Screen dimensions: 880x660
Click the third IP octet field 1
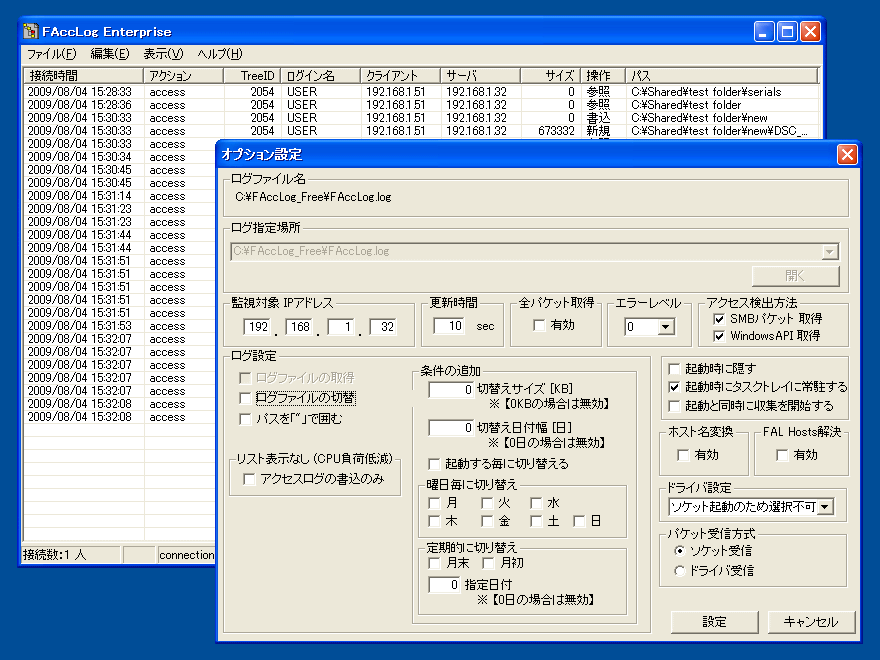click(341, 327)
